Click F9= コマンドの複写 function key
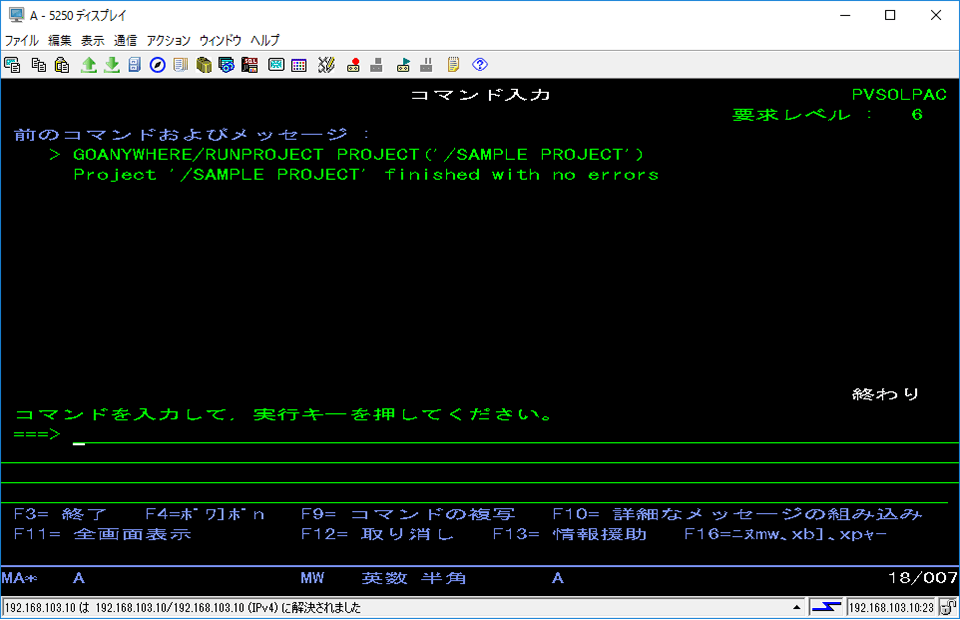Image resolution: width=960 pixels, height=620 pixels. (408, 514)
